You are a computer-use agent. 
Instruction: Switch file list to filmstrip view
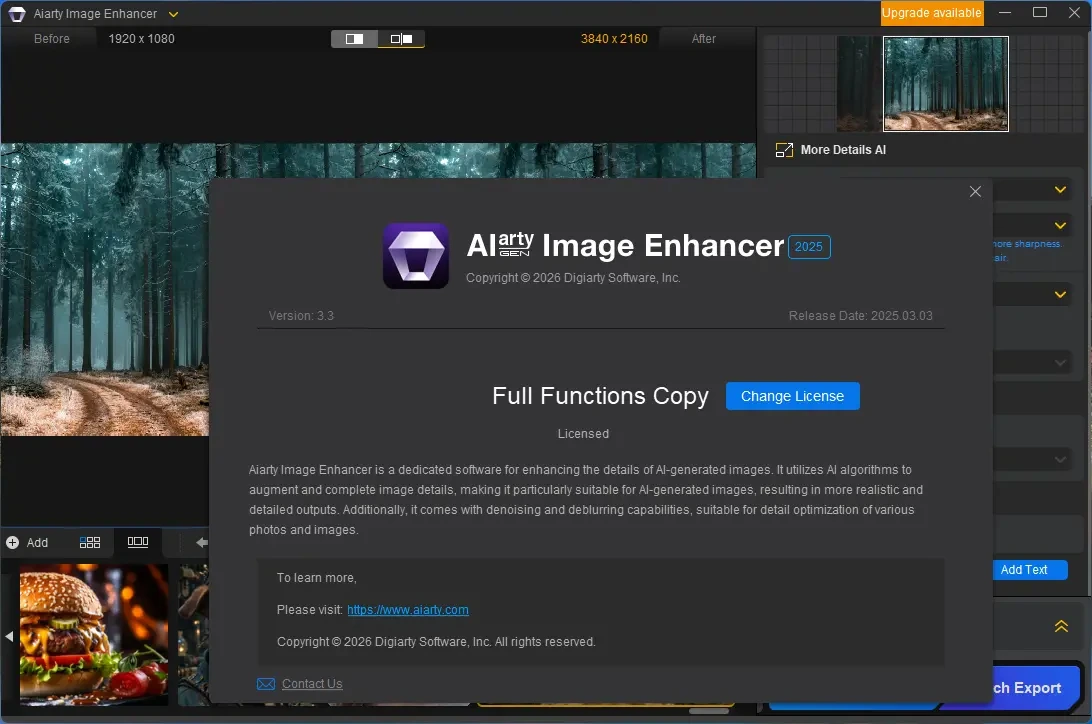click(x=138, y=542)
